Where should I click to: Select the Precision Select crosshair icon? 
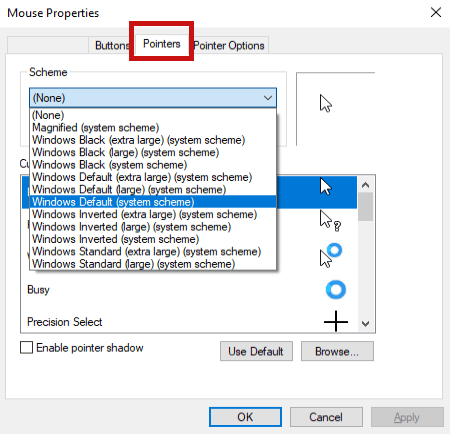[336, 321]
